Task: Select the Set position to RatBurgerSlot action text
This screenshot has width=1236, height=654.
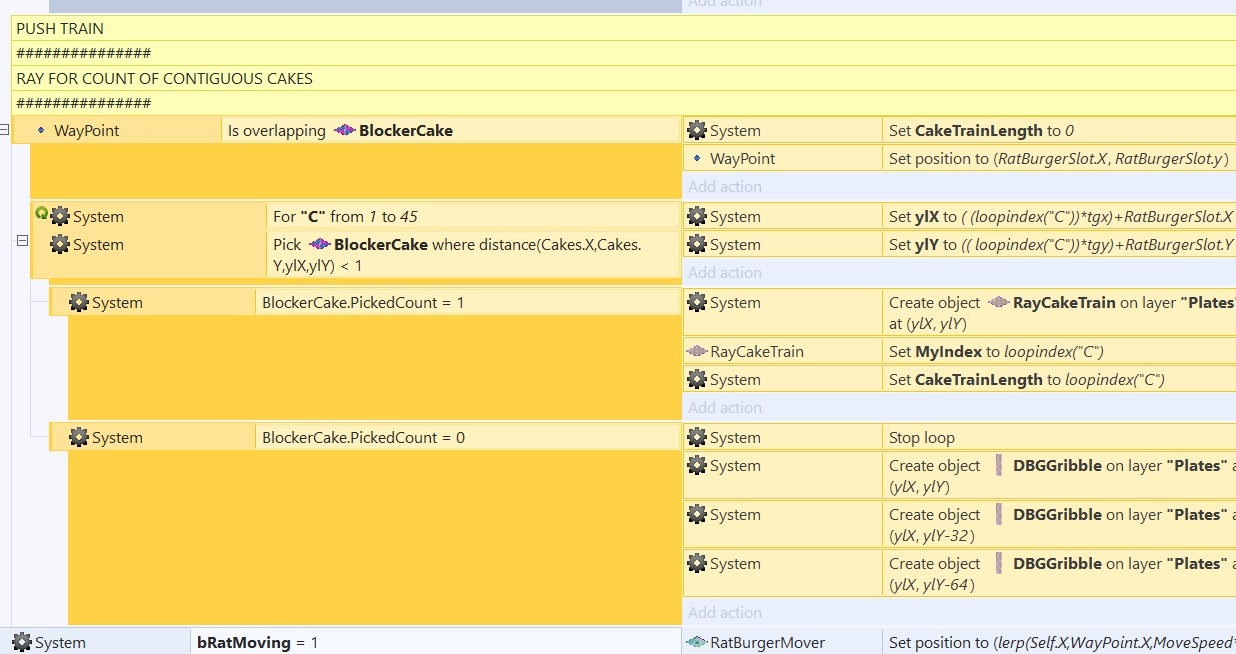Action: pyautogui.click(x=1059, y=158)
